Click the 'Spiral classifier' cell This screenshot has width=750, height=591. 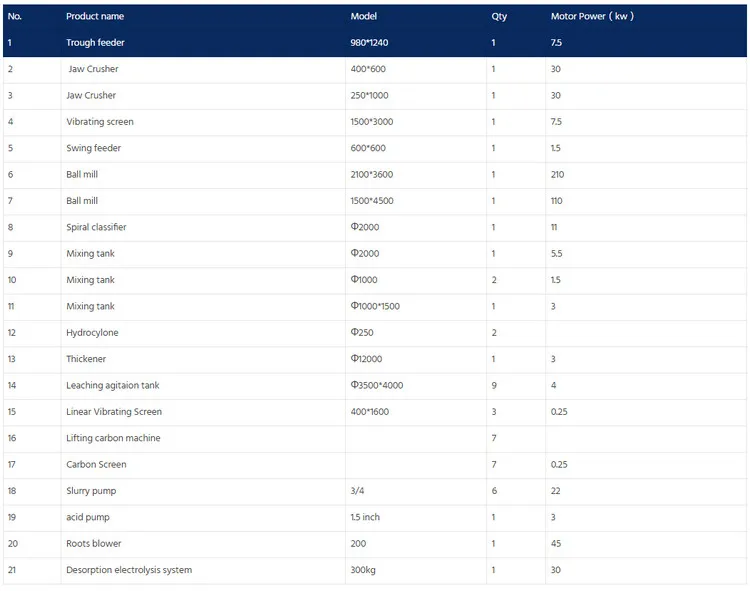[x=96, y=227]
